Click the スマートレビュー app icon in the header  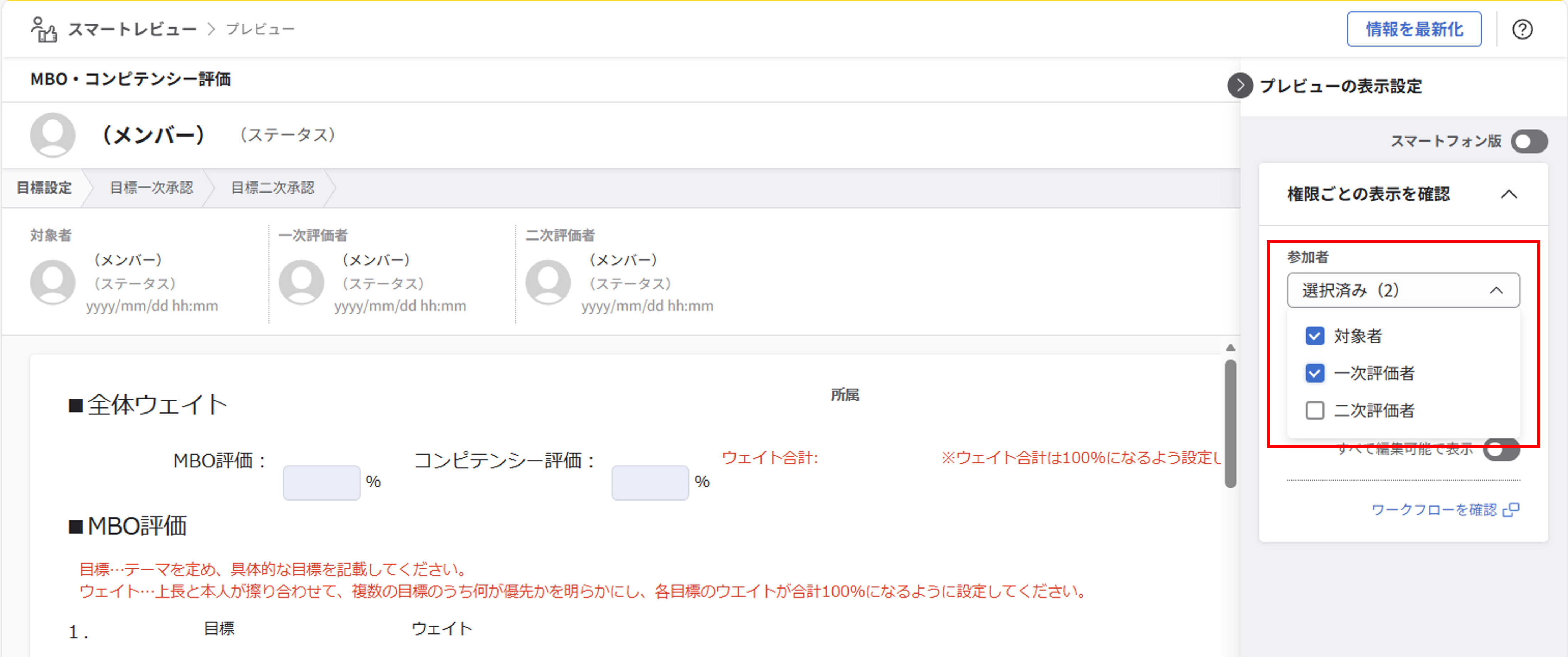tap(44, 28)
